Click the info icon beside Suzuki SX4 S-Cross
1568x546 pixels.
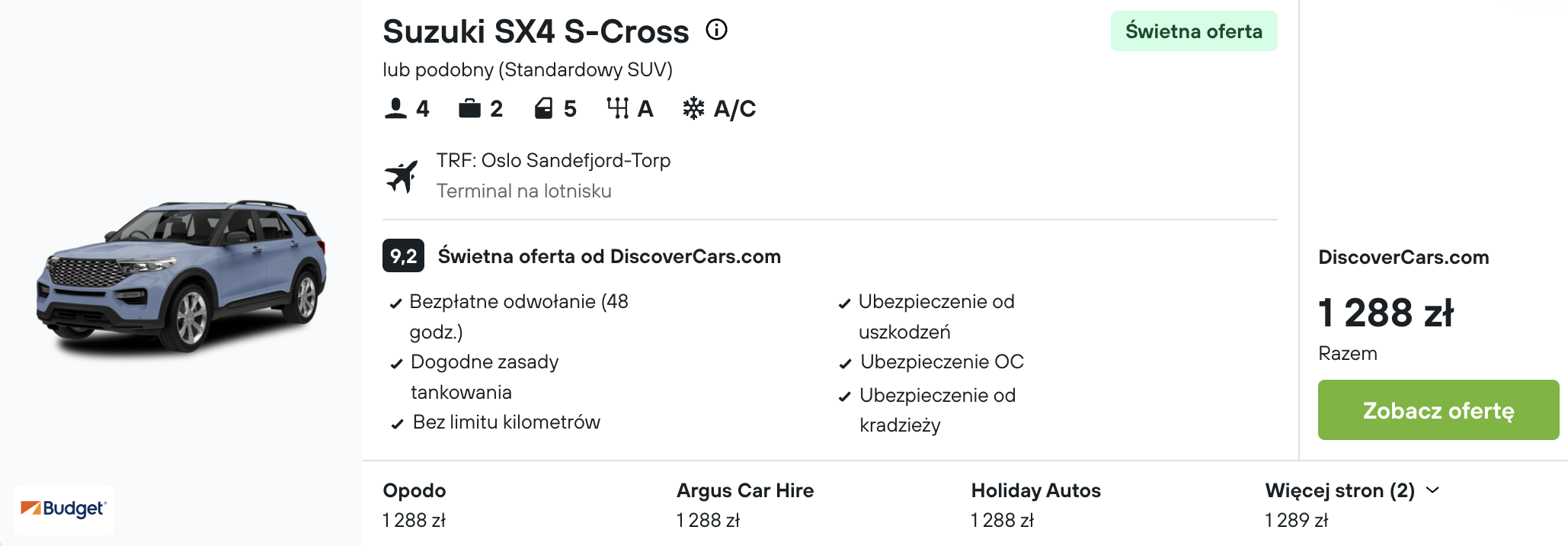[716, 30]
